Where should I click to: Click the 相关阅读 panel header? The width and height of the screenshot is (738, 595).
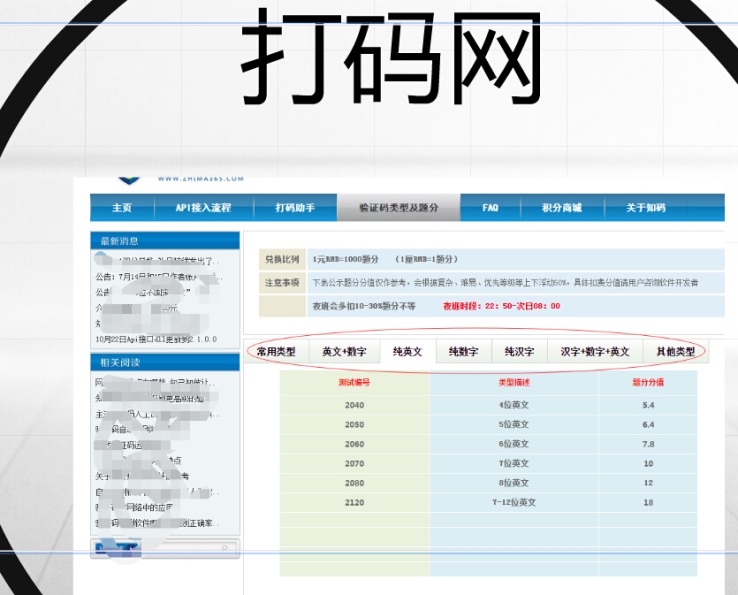click(x=165, y=362)
